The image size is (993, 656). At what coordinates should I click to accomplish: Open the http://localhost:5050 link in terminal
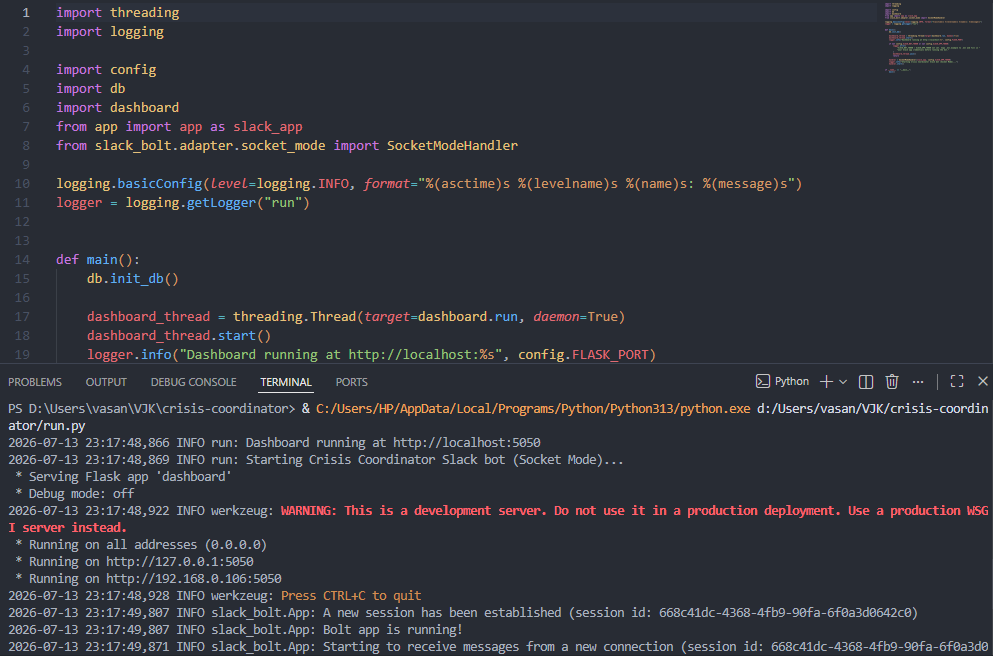click(467, 442)
